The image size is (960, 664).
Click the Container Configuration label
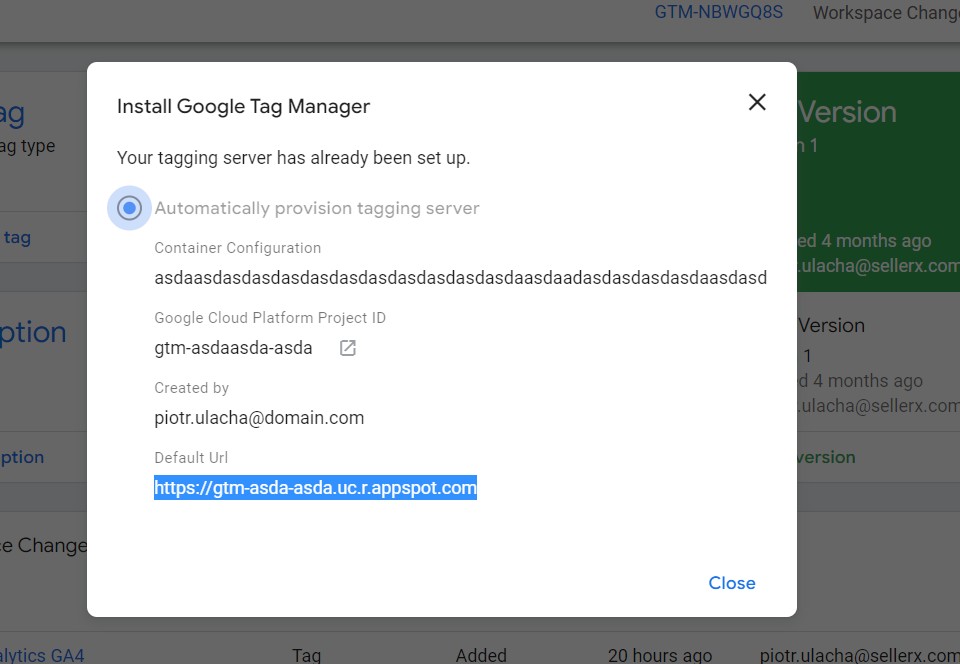(238, 248)
